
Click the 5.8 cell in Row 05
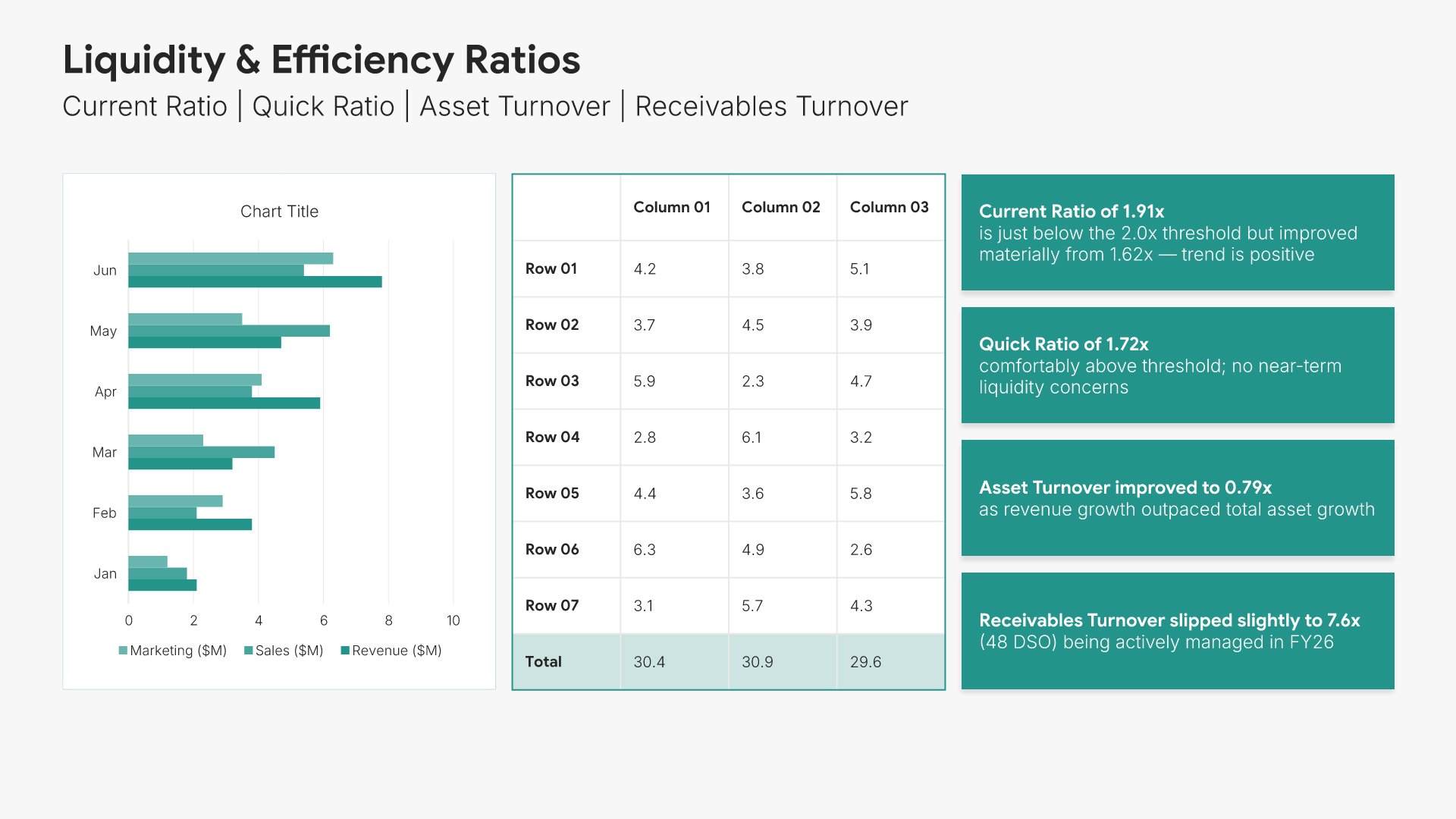point(861,493)
